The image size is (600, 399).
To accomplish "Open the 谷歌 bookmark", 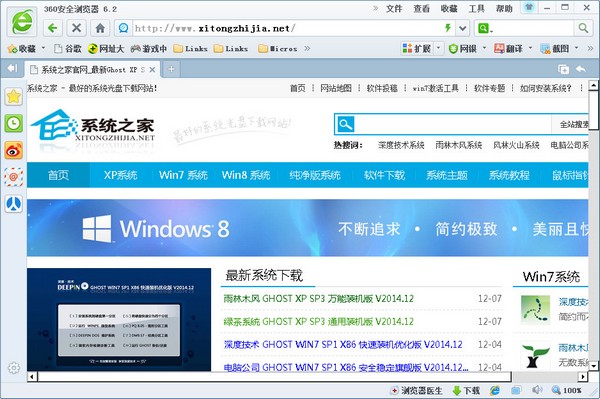I will pyautogui.click(x=68, y=49).
